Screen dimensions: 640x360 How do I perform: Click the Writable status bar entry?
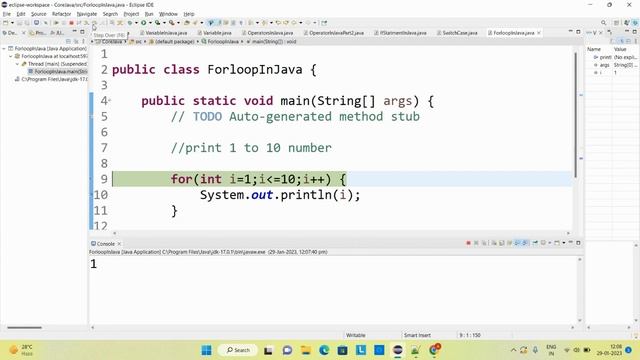coord(356,335)
